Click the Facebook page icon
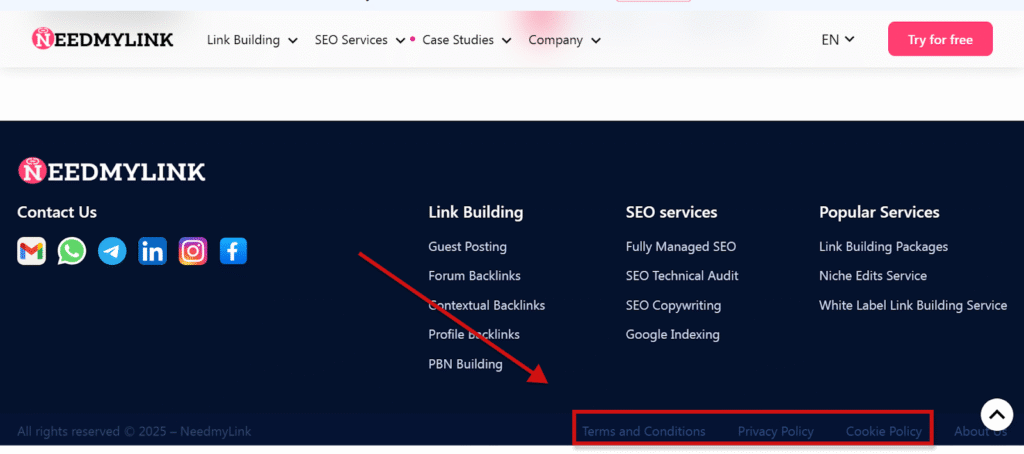Viewport: 1024px width, 454px height. coord(233,251)
